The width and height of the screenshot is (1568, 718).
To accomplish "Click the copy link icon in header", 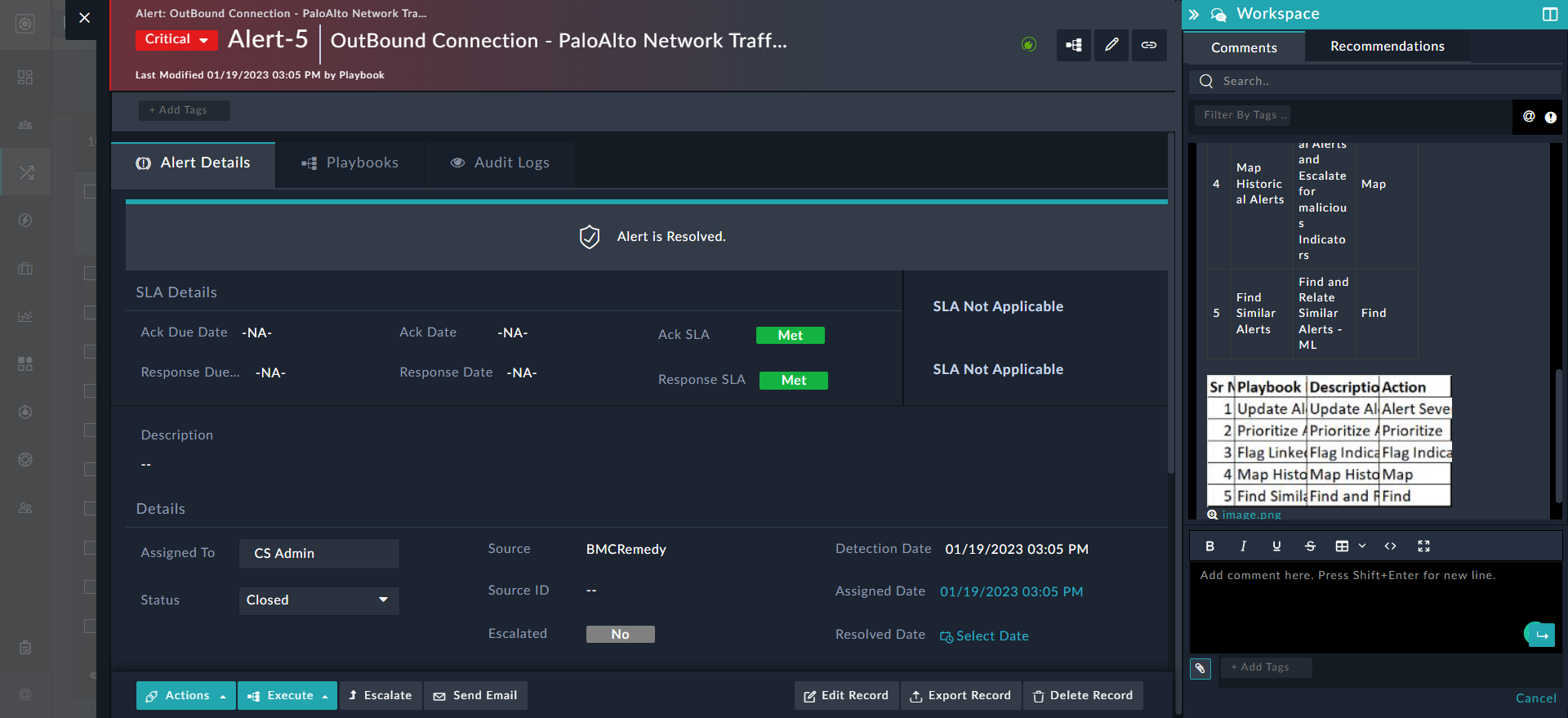I will pyautogui.click(x=1148, y=45).
